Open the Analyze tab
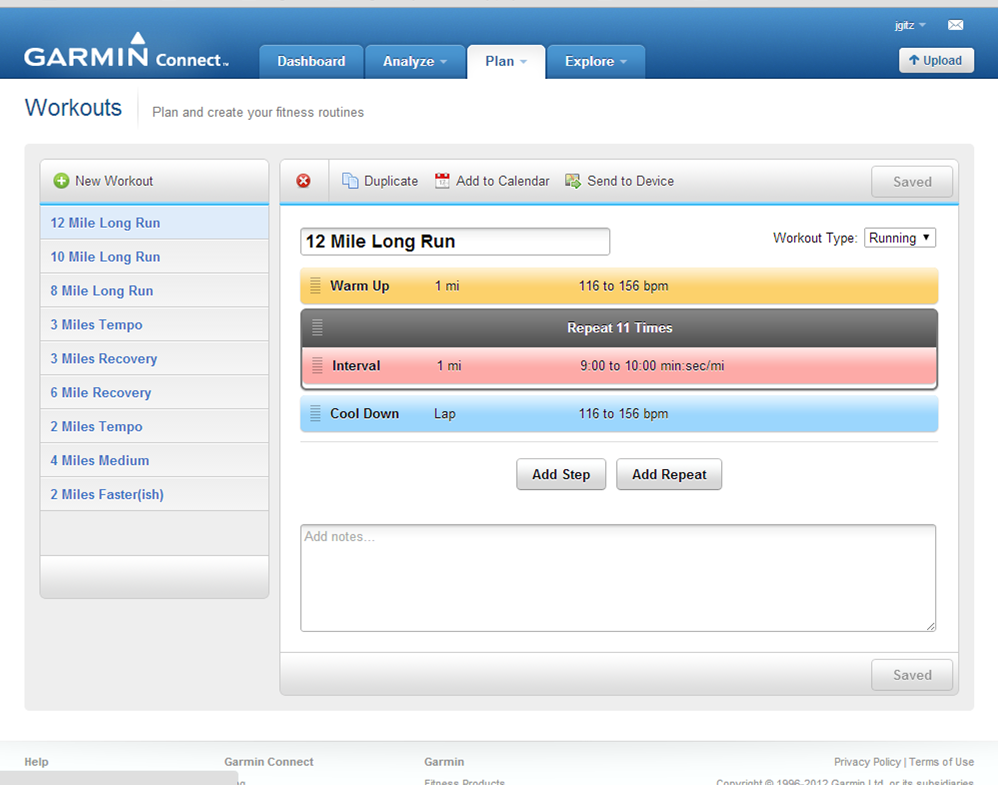Viewport: 998px width, 785px height. pyautogui.click(x=415, y=61)
